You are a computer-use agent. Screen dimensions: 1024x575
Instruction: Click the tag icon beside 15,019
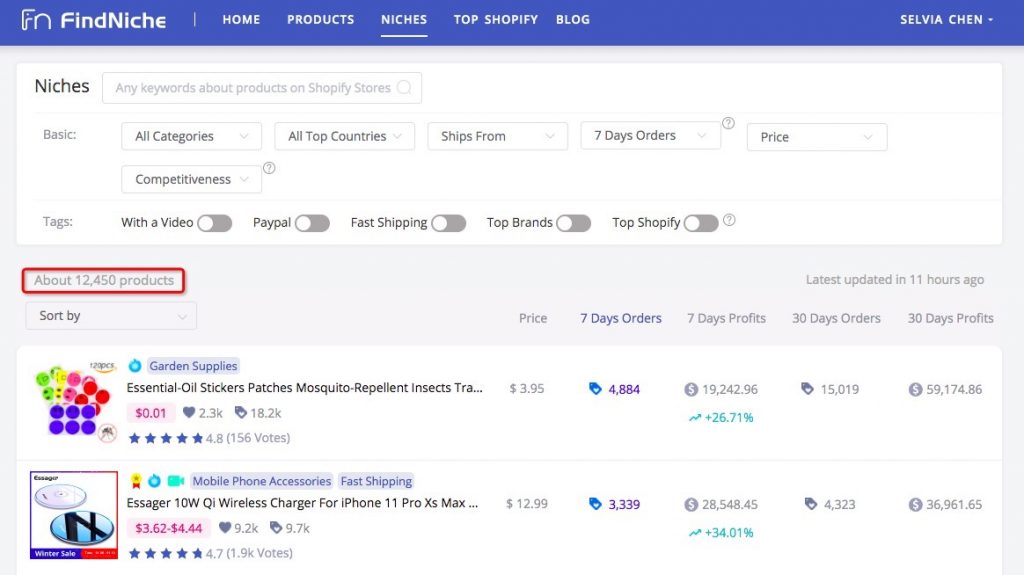(807, 389)
